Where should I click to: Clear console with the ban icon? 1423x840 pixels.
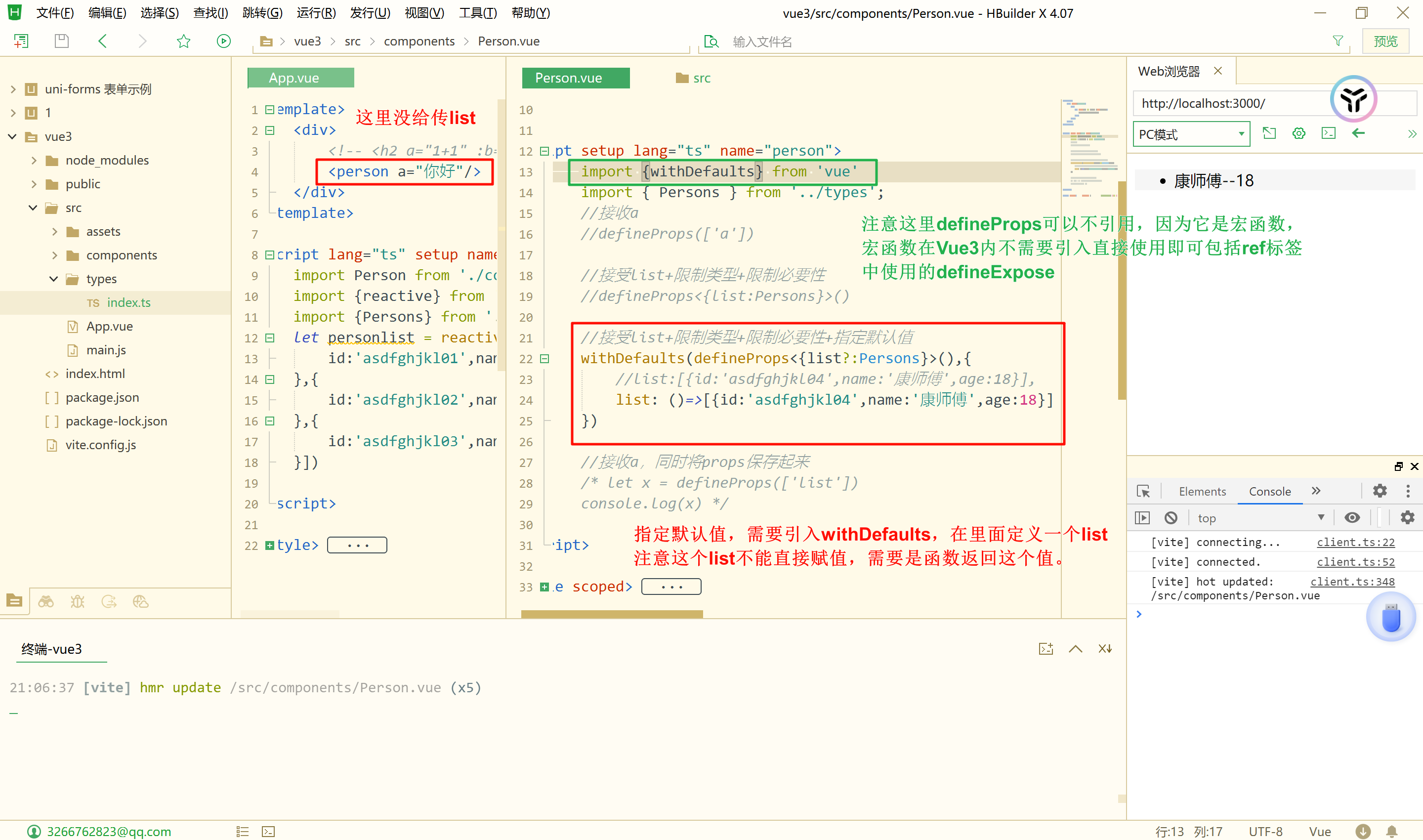point(1171,517)
